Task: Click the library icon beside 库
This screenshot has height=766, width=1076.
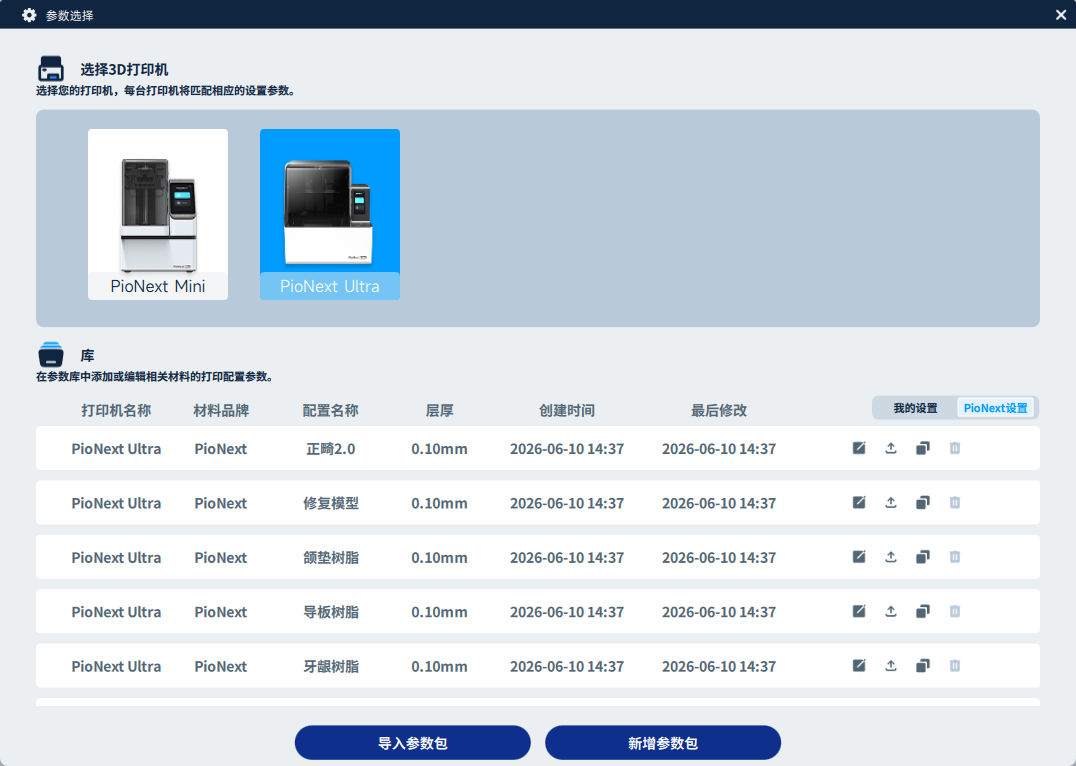Action: click(x=51, y=355)
